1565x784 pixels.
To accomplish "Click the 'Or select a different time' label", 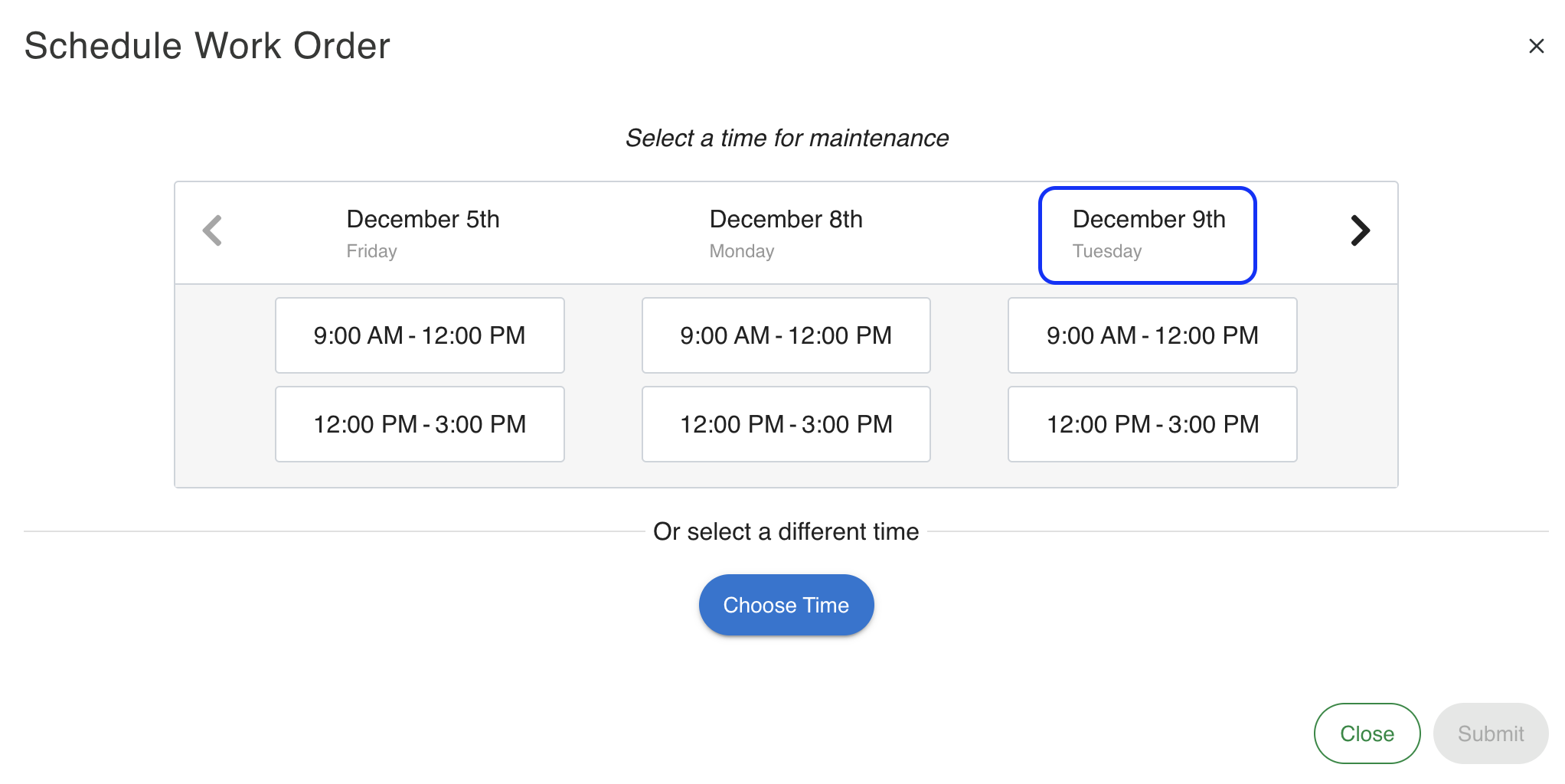I will point(786,531).
